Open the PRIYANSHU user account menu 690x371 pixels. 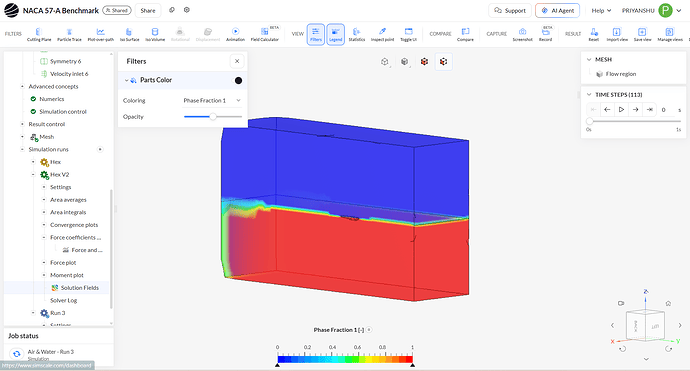[x=651, y=11]
